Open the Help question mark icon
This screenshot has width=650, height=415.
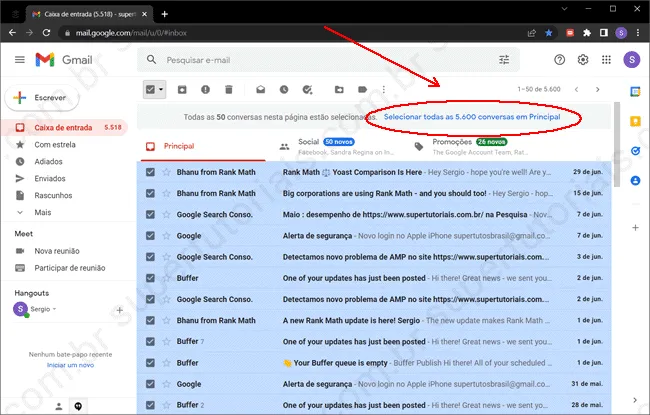559,60
